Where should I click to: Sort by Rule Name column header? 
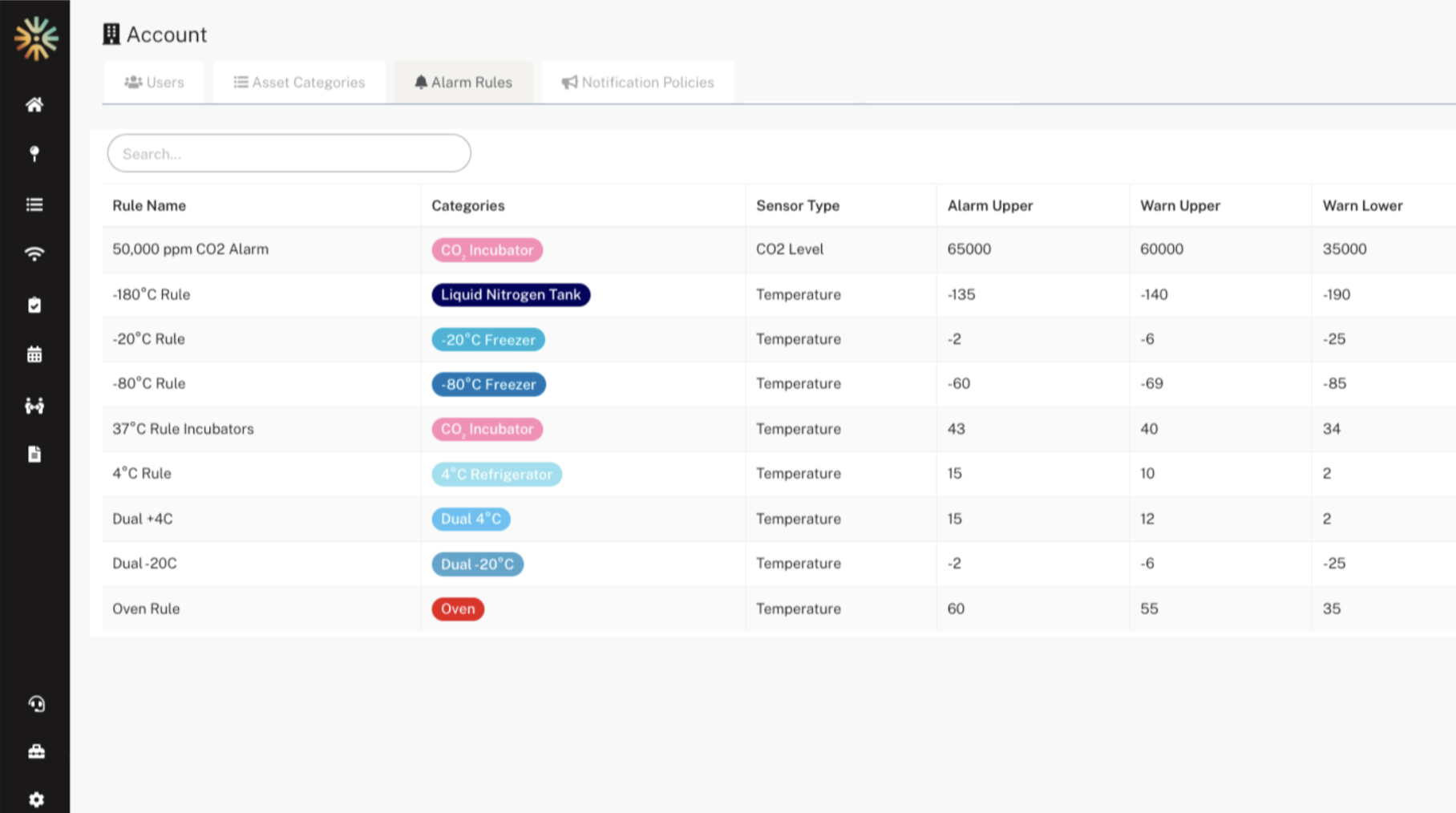(x=149, y=205)
